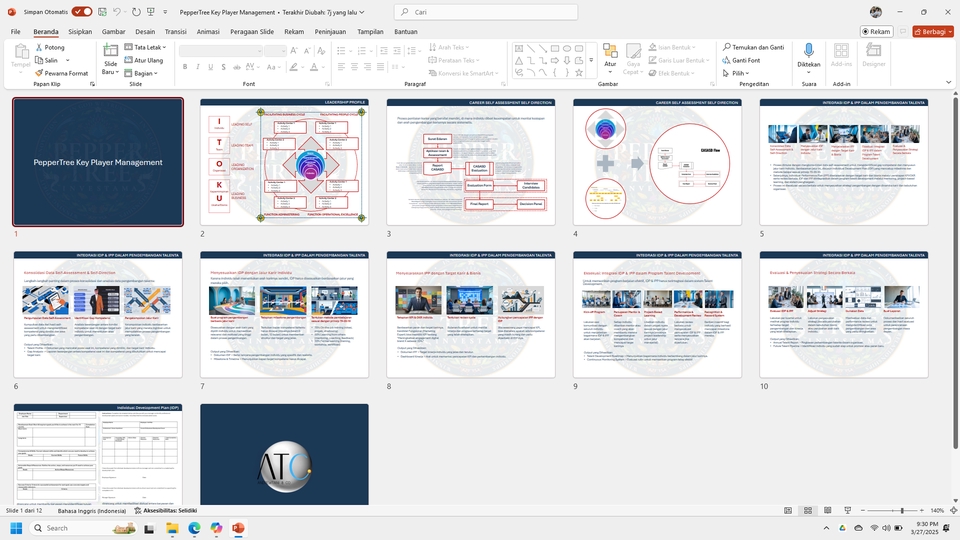Screen dimensions: 960x540
Task: Open the Windows Start menu
Action: [17, 528]
